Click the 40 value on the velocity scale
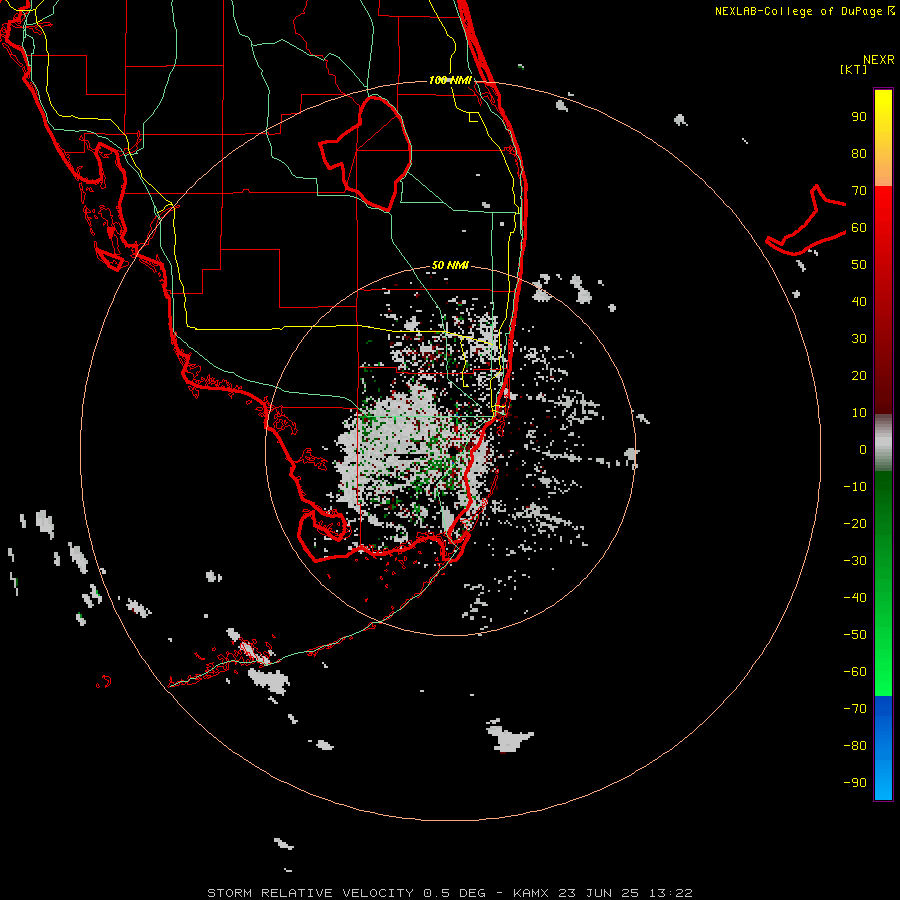The width and height of the screenshot is (900, 900). point(859,301)
